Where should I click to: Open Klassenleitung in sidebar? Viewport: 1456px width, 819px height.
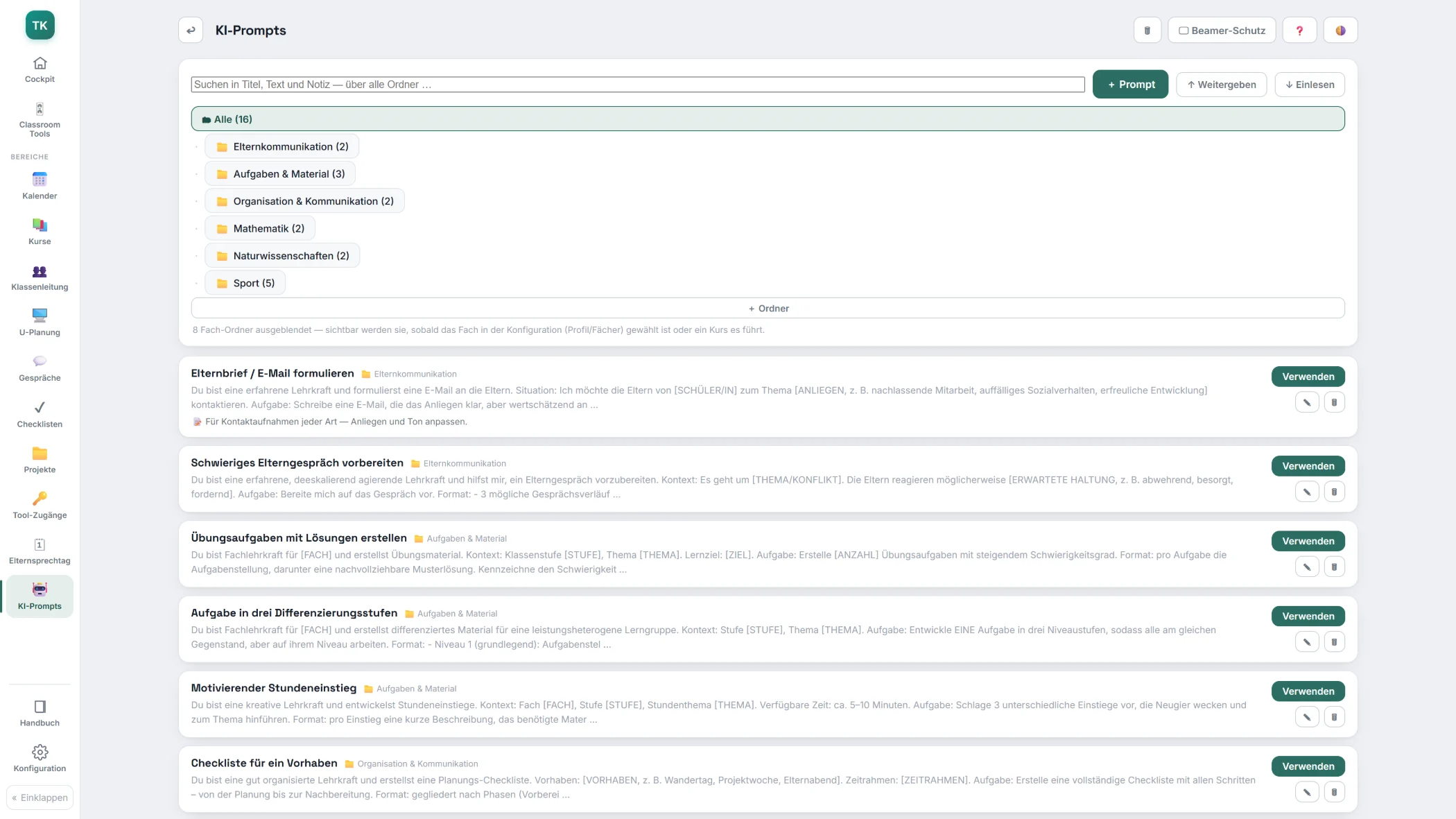pos(40,278)
